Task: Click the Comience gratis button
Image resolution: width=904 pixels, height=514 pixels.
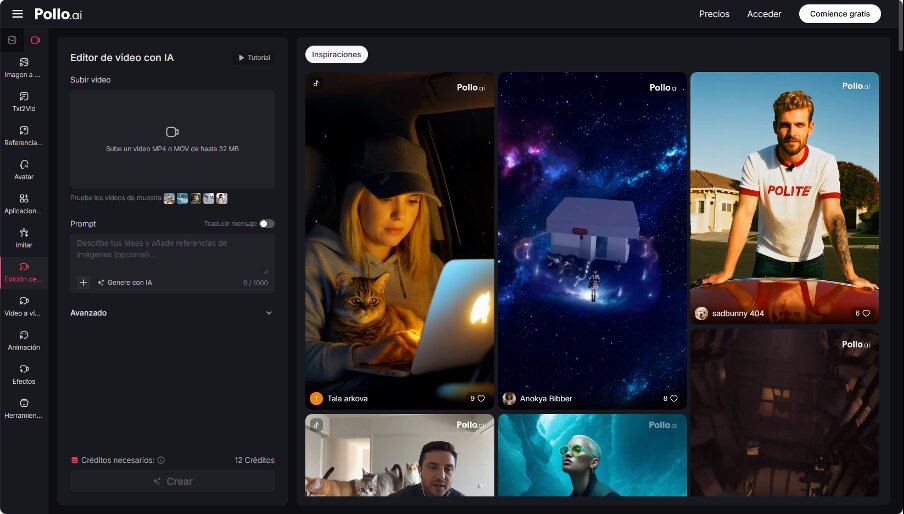Action: point(839,14)
